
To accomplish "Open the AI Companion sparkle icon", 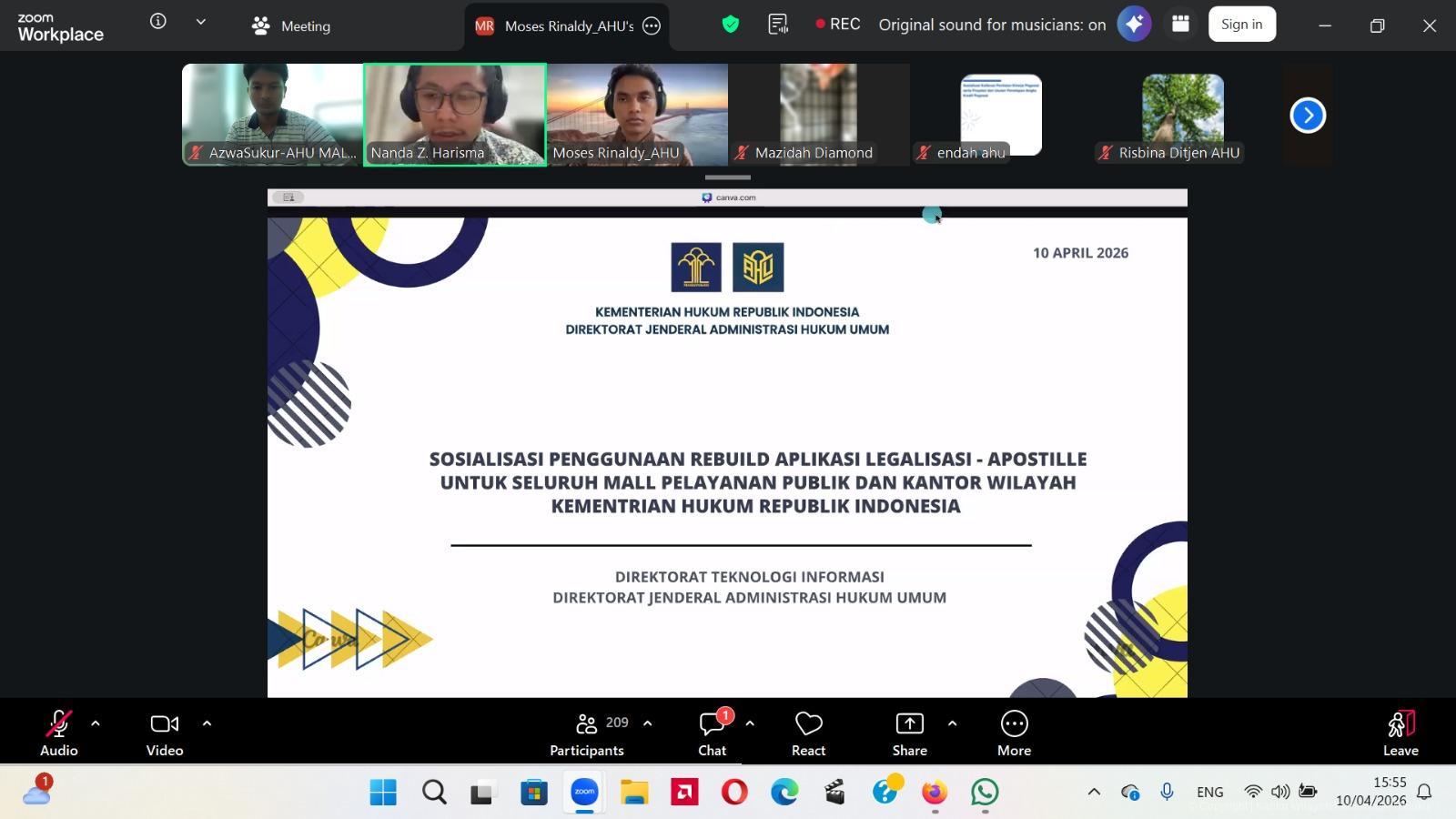I will coord(1134,25).
